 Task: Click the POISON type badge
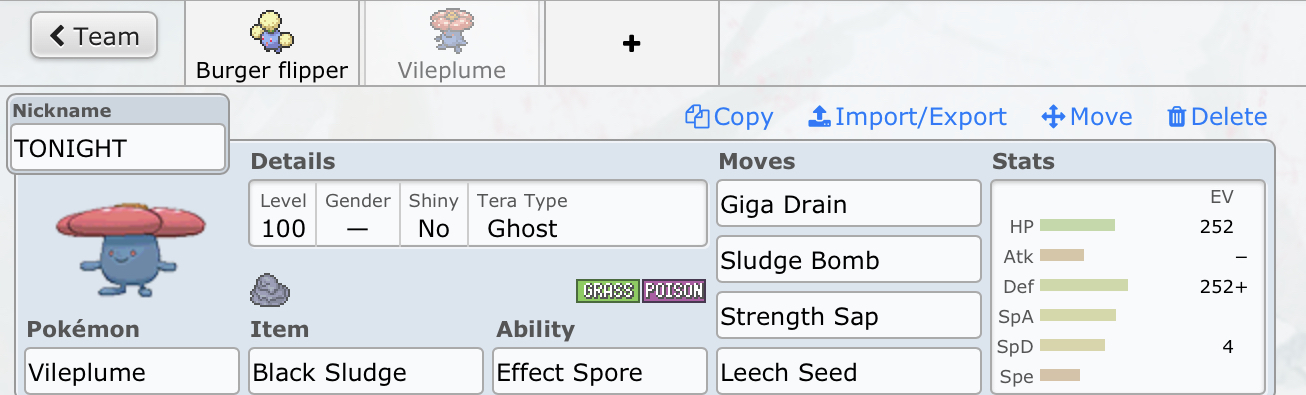(673, 291)
